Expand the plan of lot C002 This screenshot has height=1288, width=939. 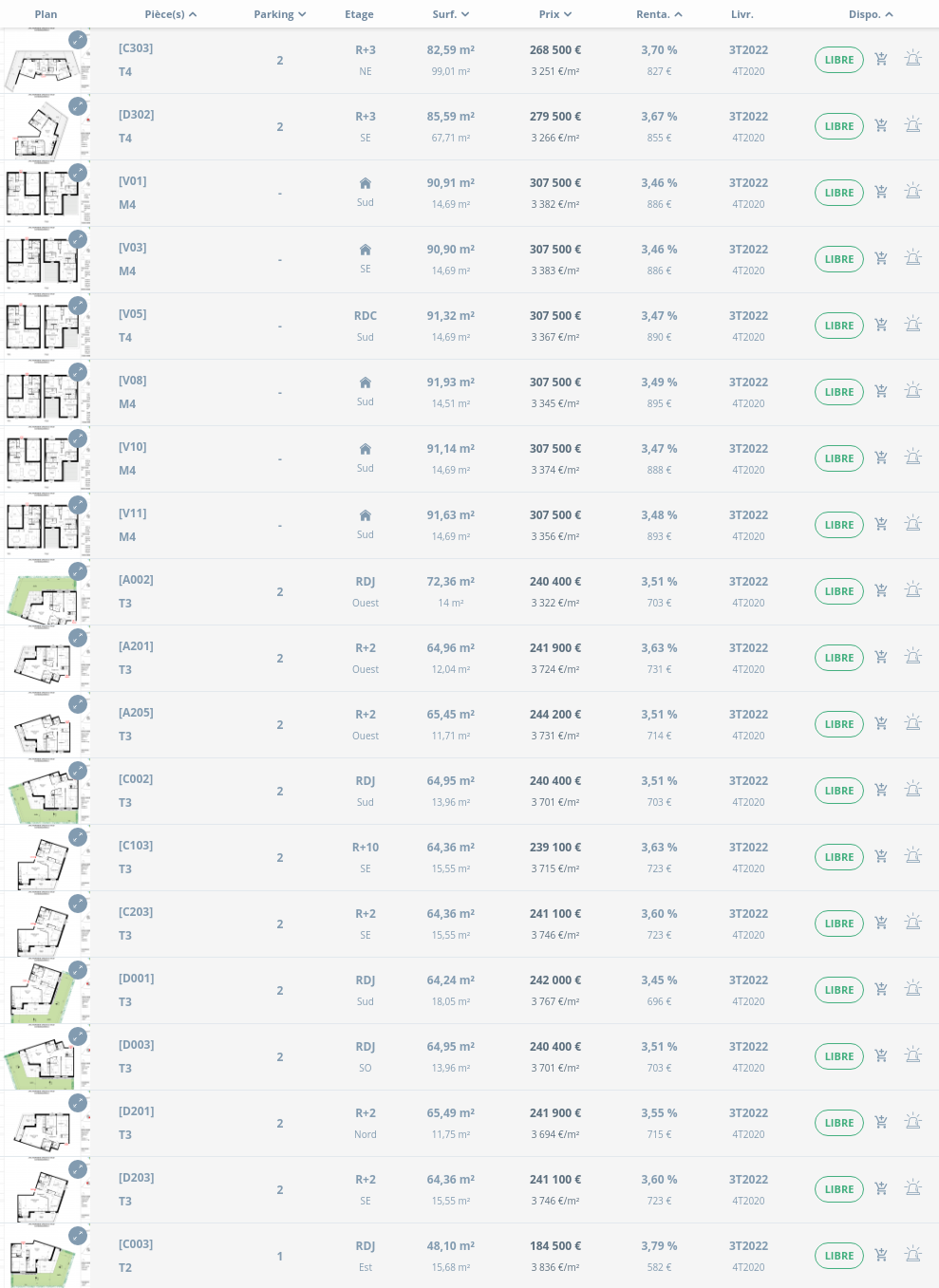click(x=78, y=771)
